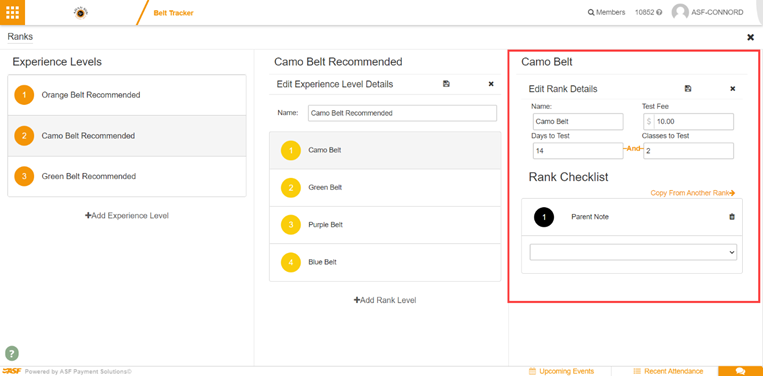
Task: Toggle the And condition between fields
Action: (x=633, y=148)
